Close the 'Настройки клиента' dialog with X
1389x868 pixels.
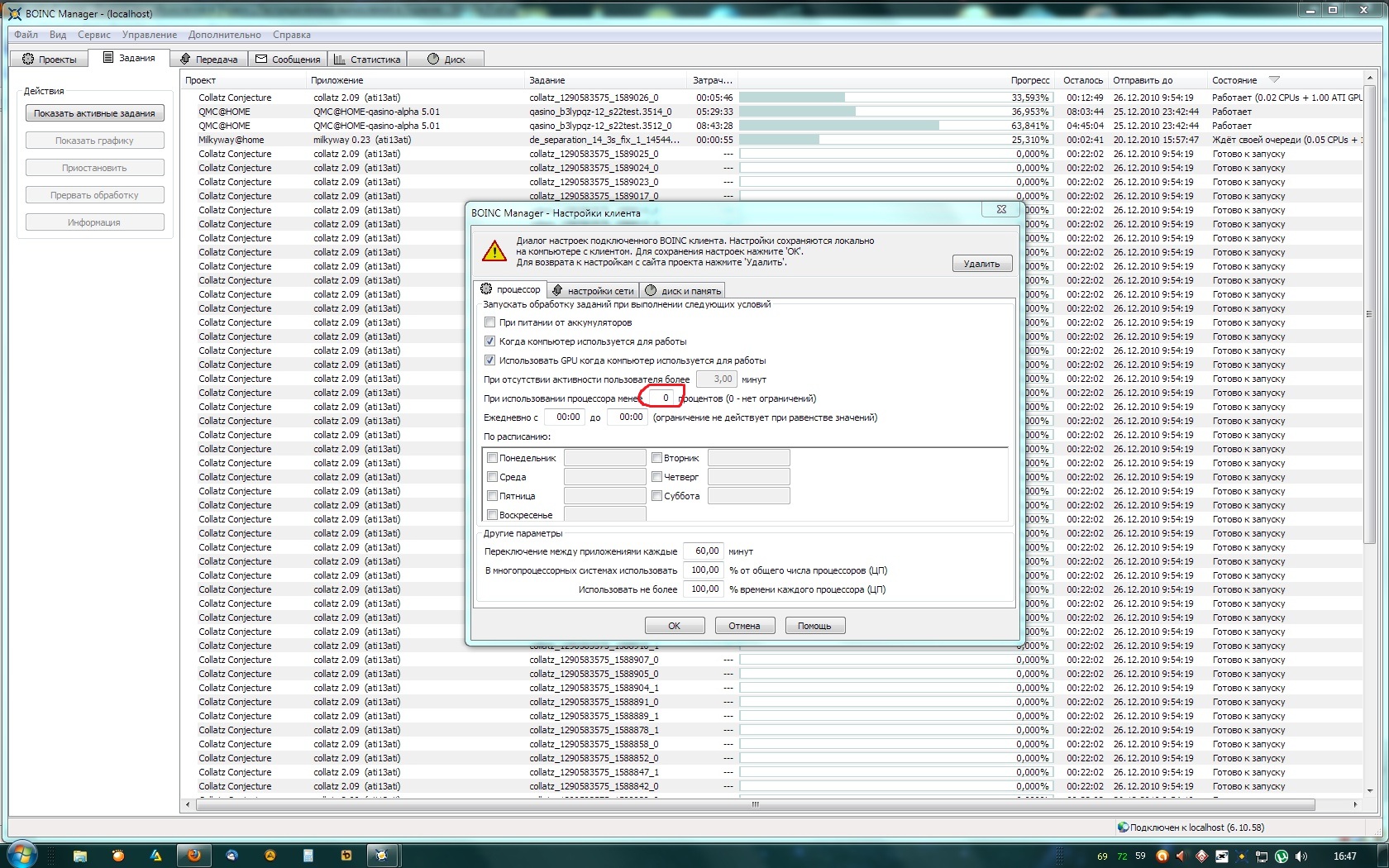click(1001, 209)
